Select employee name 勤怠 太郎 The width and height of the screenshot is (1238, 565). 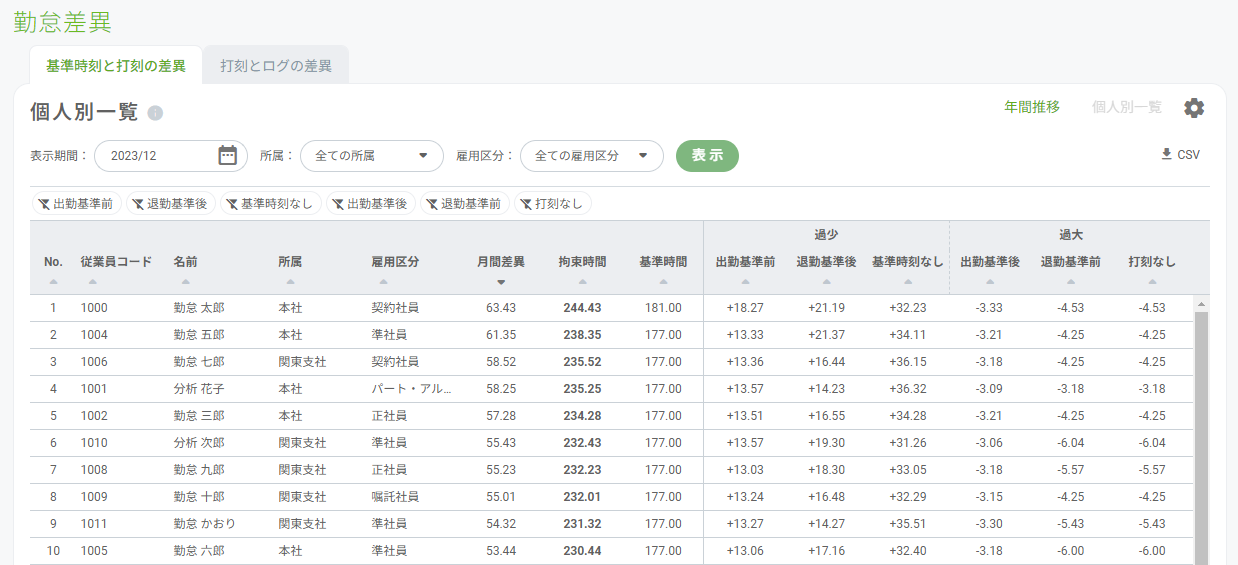pyautogui.click(x=199, y=308)
